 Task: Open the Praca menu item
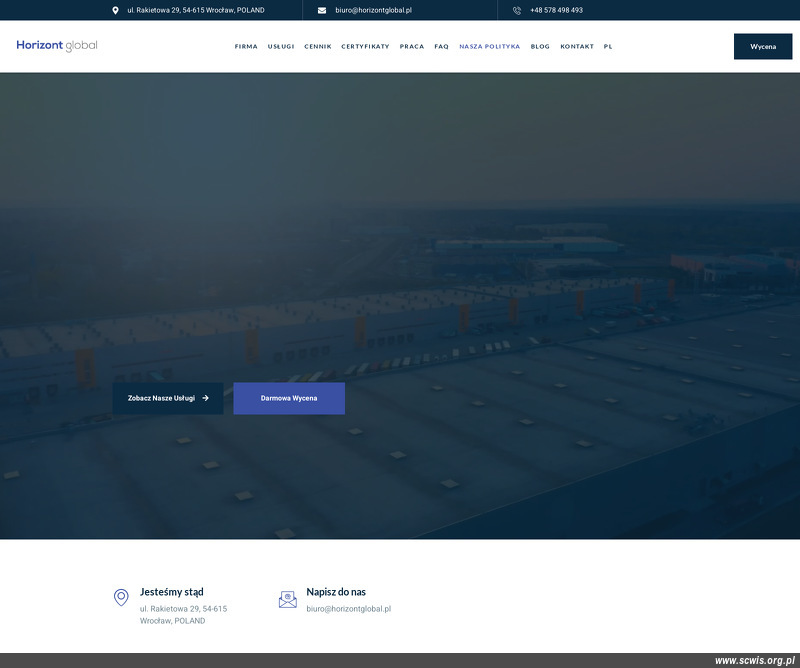point(412,46)
